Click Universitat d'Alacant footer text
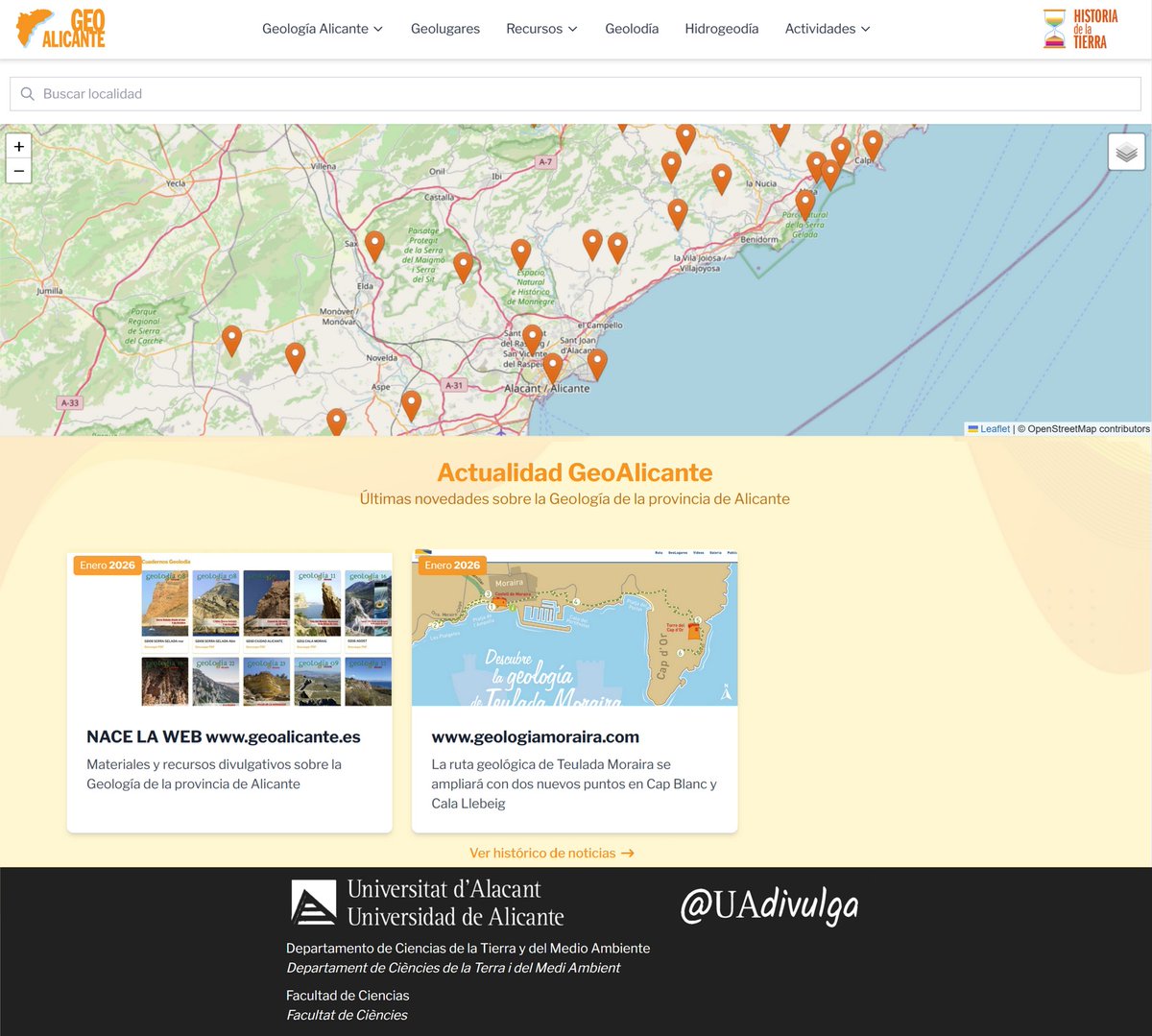Viewport: 1152px width, 1036px height. pyautogui.click(x=444, y=889)
